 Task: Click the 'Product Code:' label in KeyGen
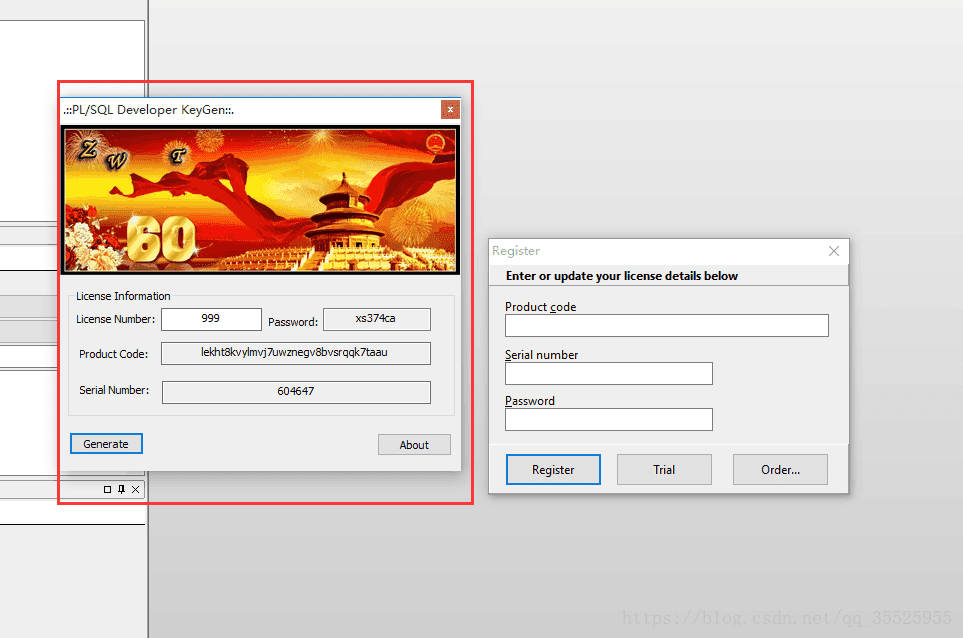pos(114,354)
